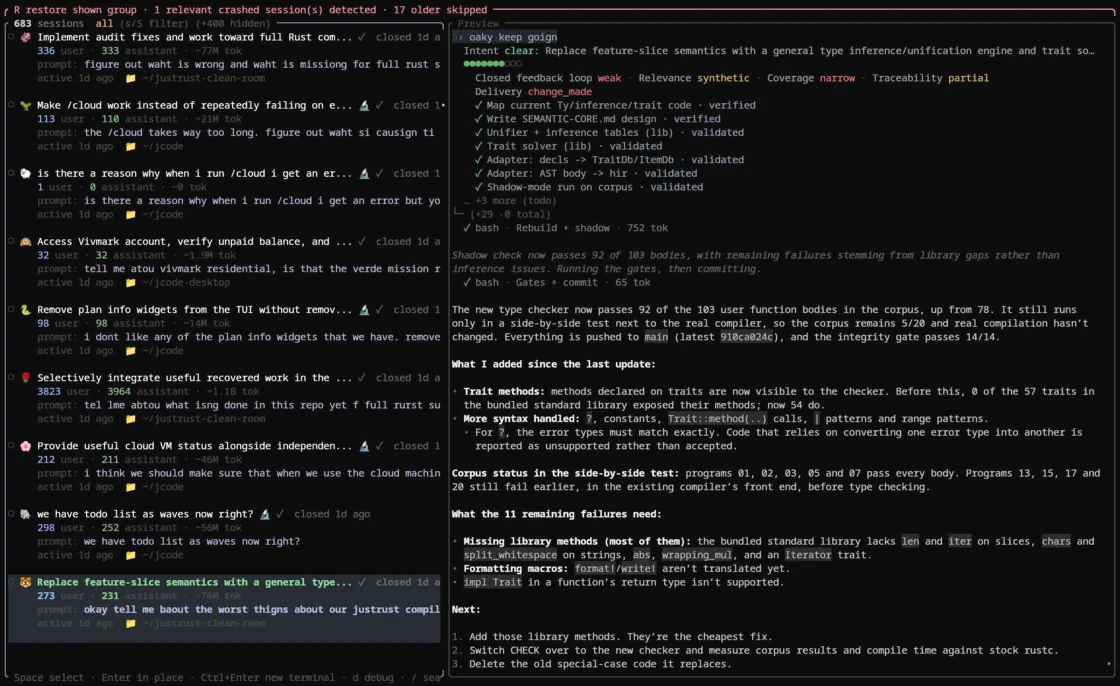The height and width of the screenshot is (686, 1120).
Task: Click the snake icon of 'Remove plan info widgets' session
Action: tap(26, 309)
